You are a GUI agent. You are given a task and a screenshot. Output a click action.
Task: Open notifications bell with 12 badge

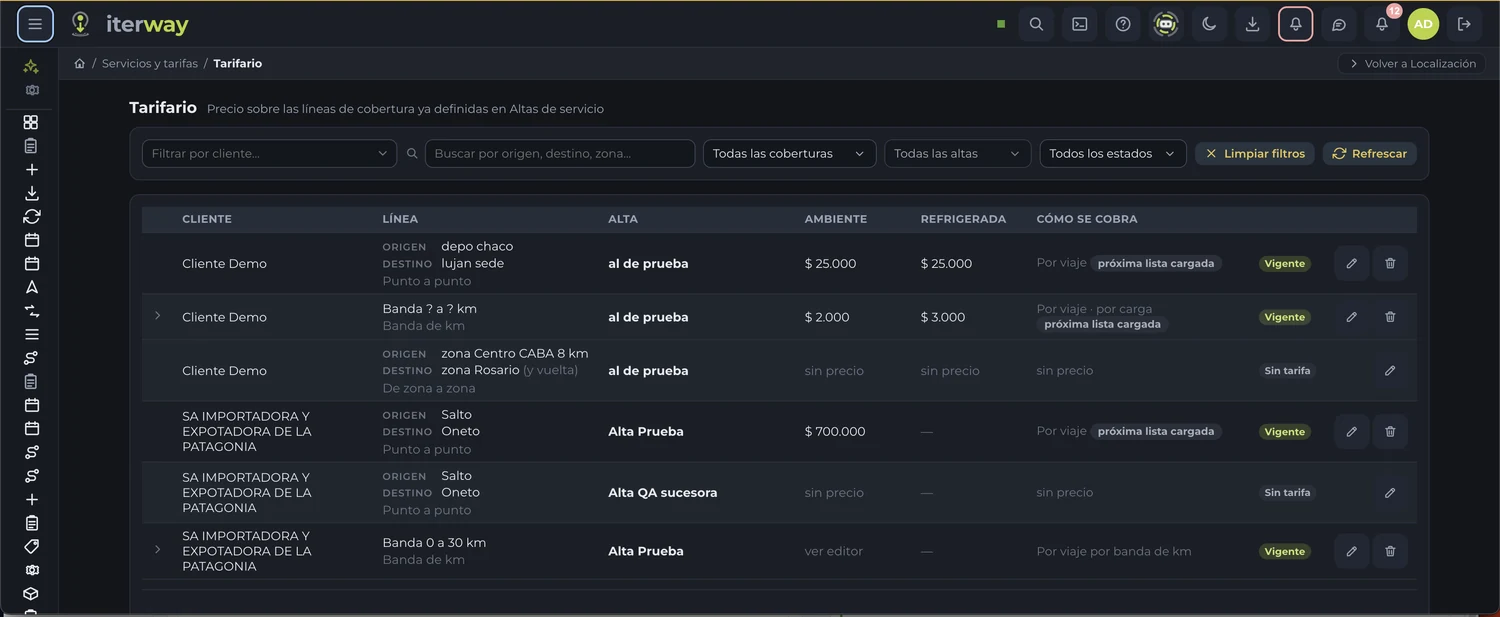1382,24
